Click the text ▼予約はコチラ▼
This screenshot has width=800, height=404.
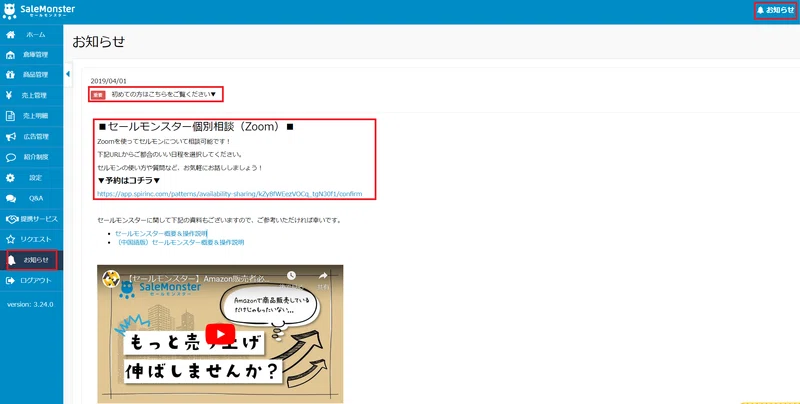pyautogui.click(x=129, y=181)
